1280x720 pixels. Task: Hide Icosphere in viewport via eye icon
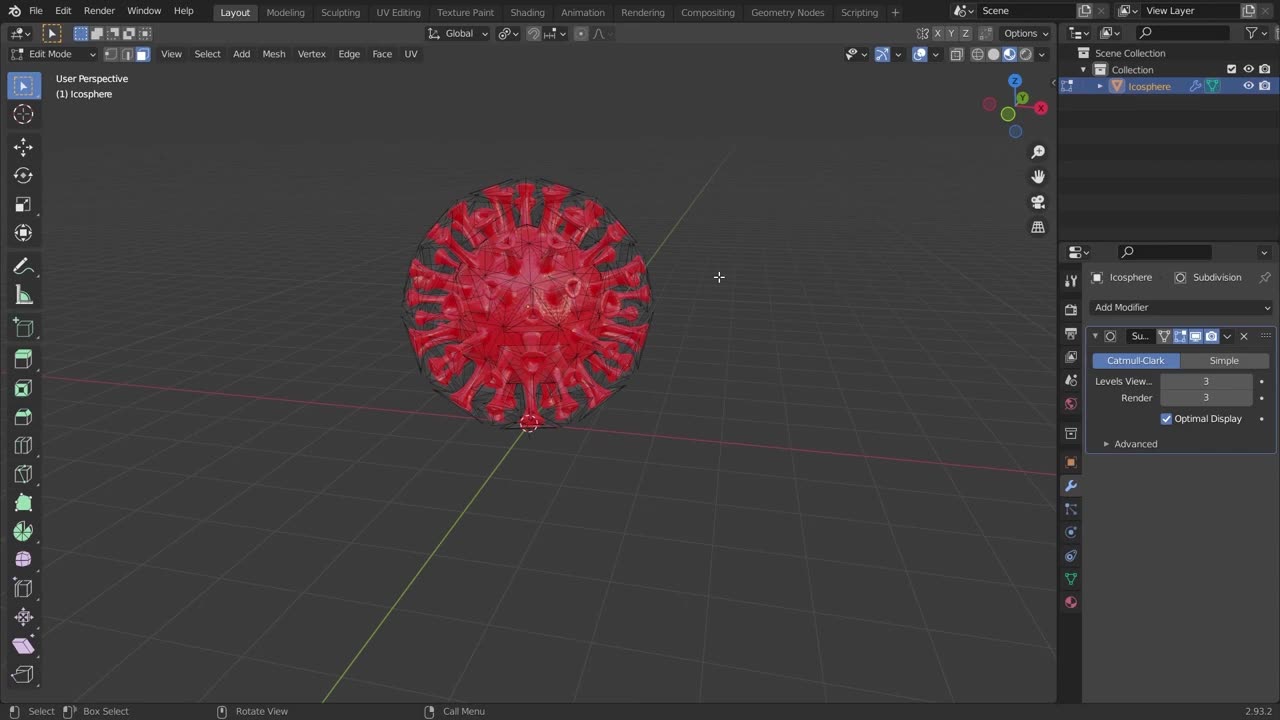click(1248, 86)
